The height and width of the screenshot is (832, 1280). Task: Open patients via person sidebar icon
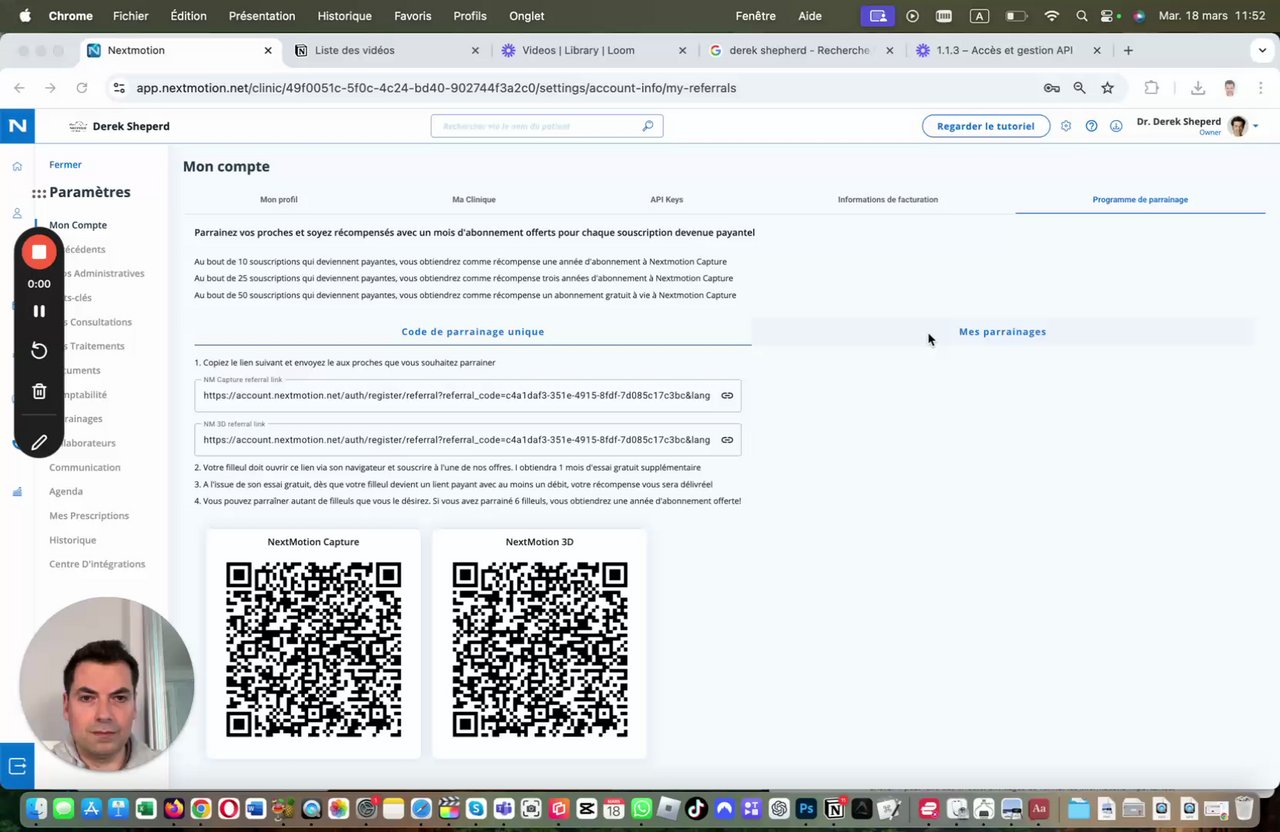tap(17, 213)
